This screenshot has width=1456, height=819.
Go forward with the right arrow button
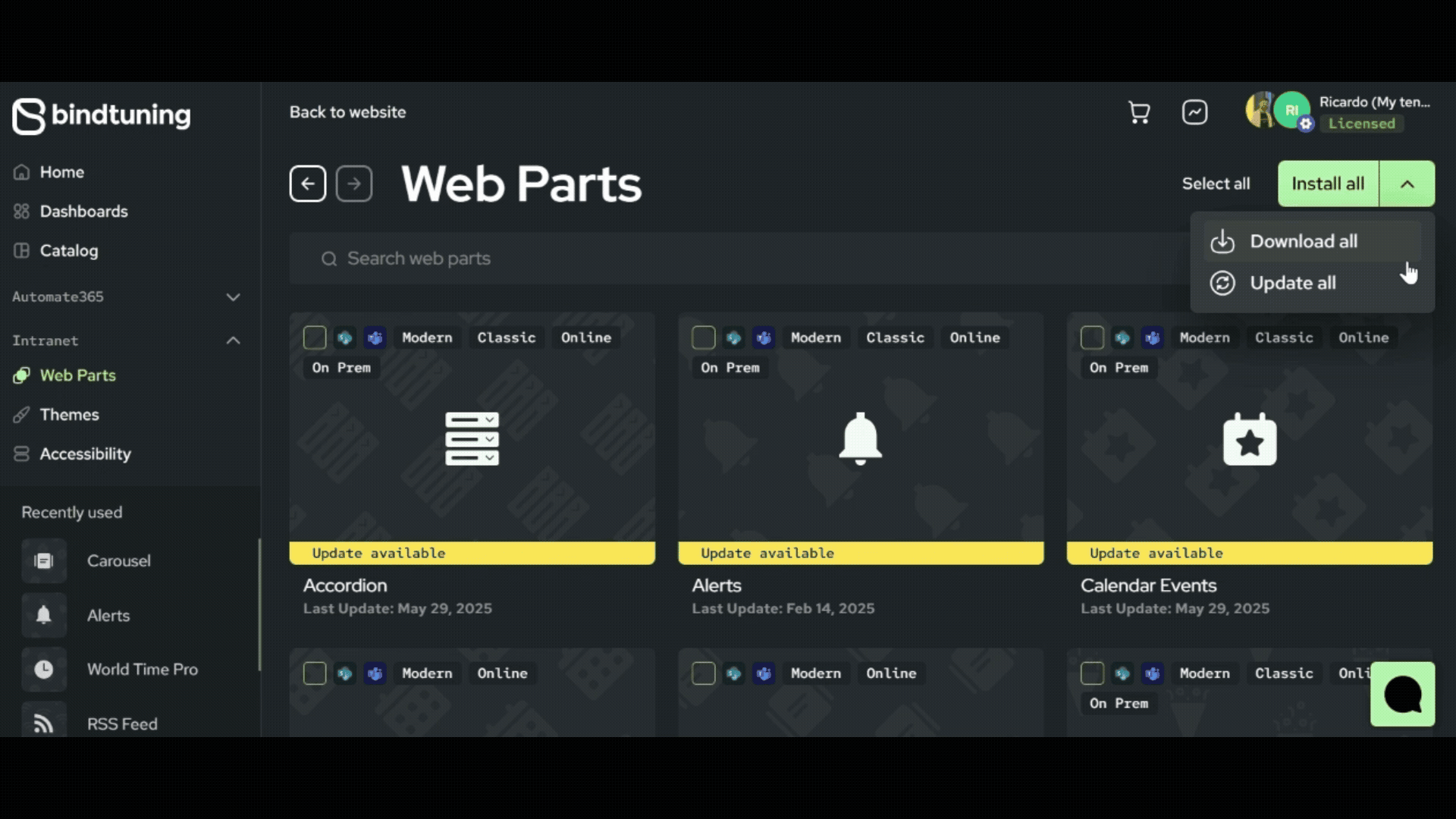click(x=354, y=184)
